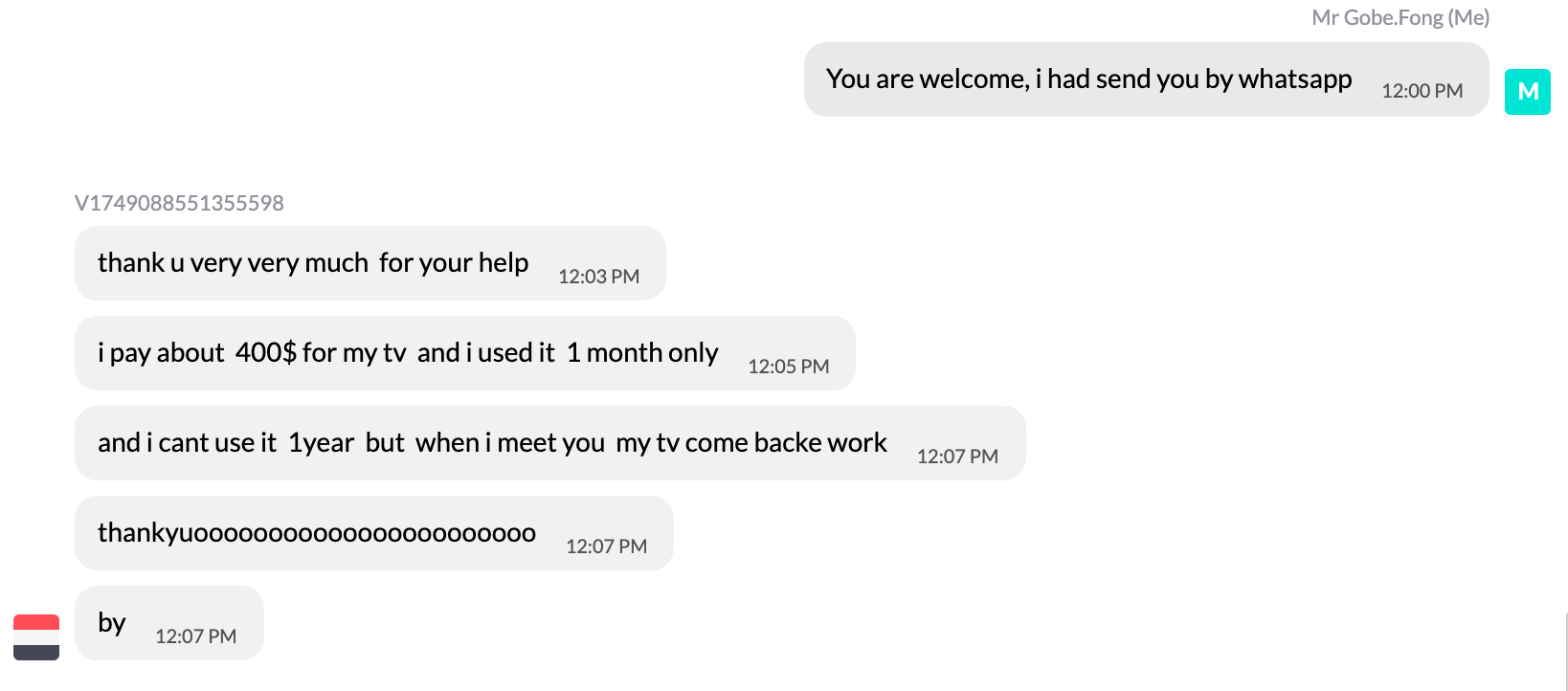Click the 'i pay about 400$' message
This screenshot has width=1568, height=691.
407,353
